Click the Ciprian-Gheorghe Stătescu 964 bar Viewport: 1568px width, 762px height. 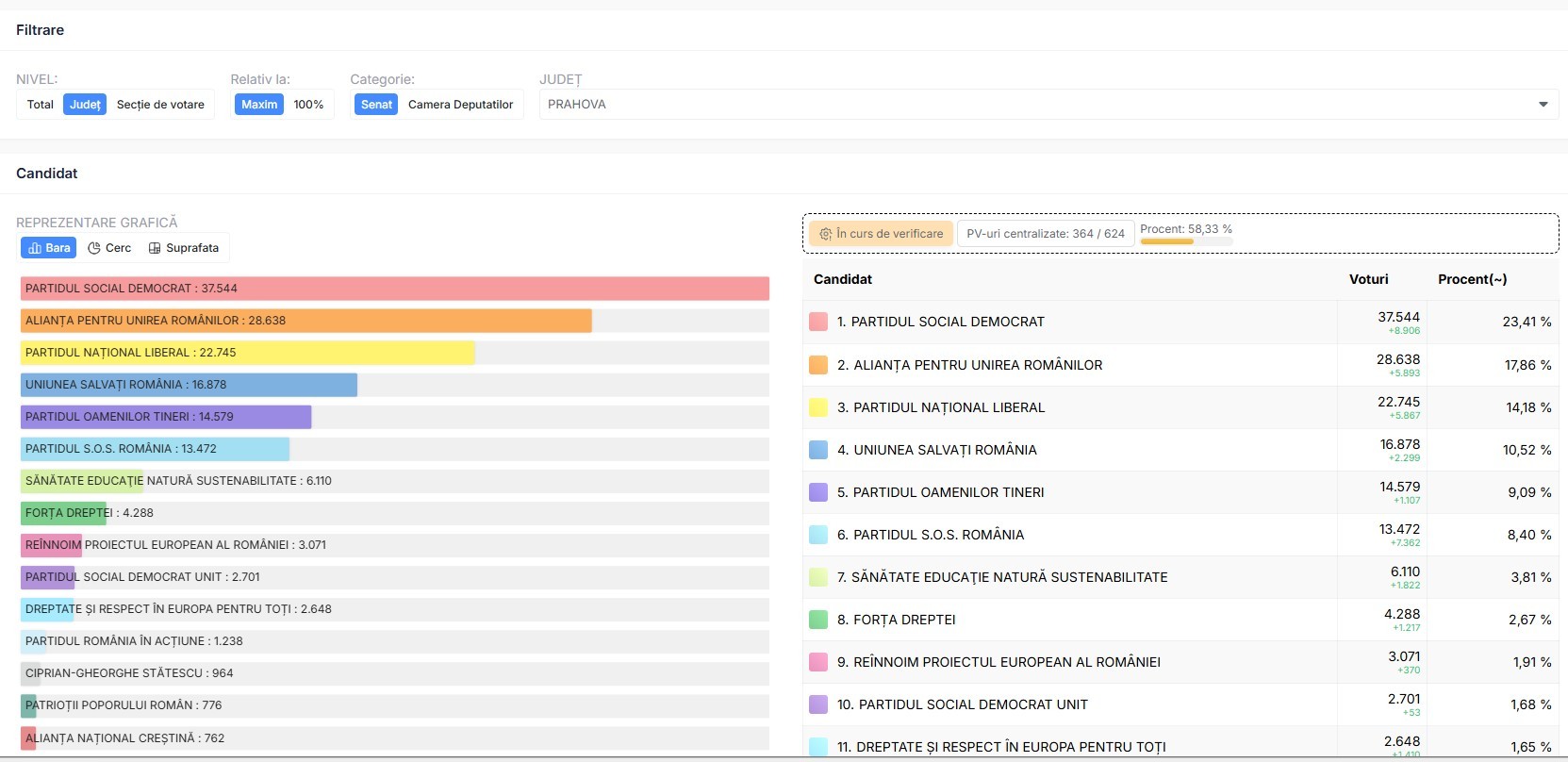click(30, 673)
